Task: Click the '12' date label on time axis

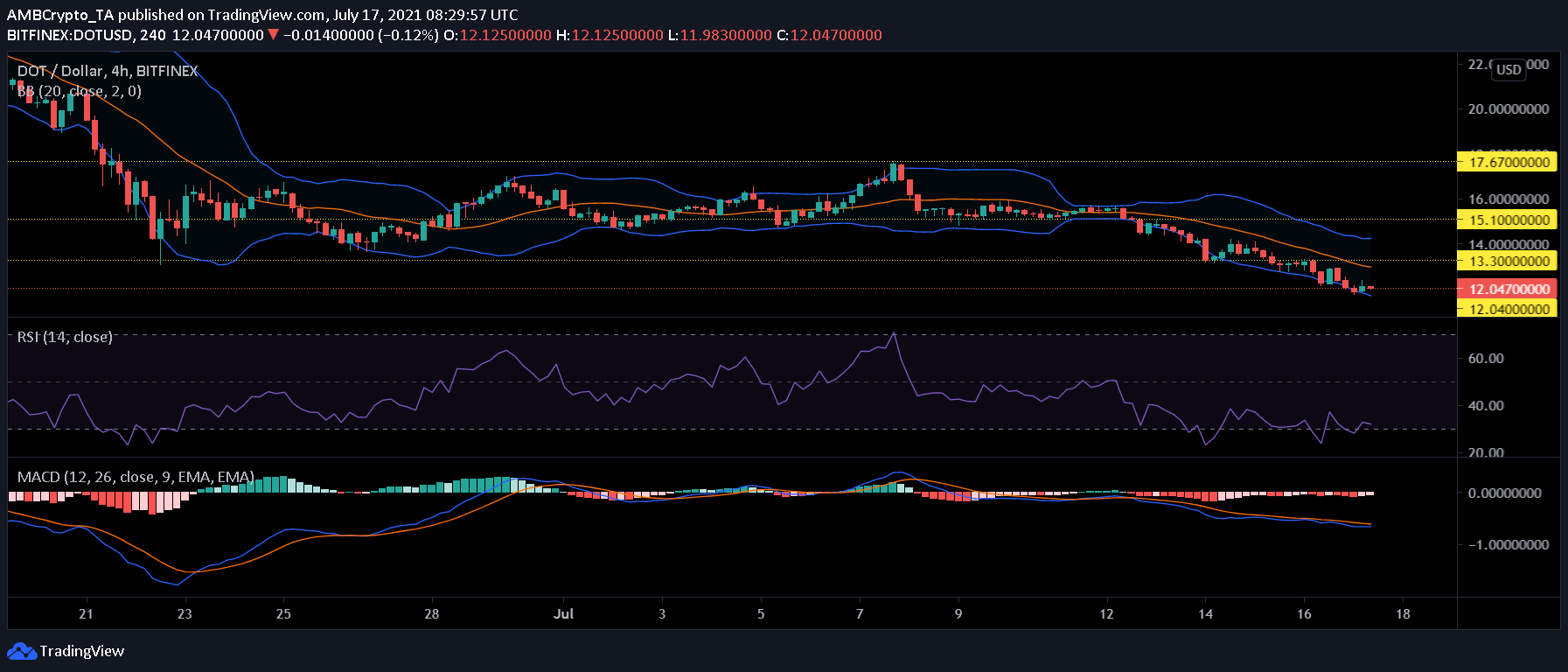Action: tap(1107, 613)
